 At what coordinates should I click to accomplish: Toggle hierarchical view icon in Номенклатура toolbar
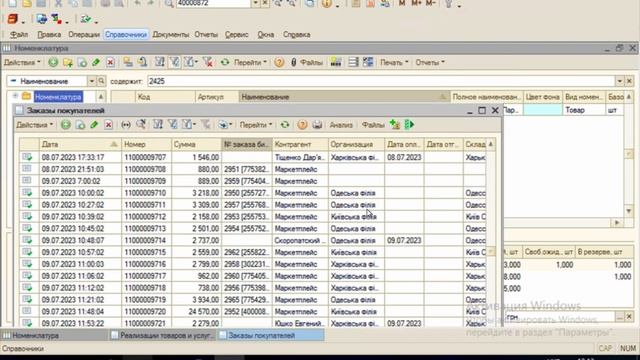tap(128, 62)
